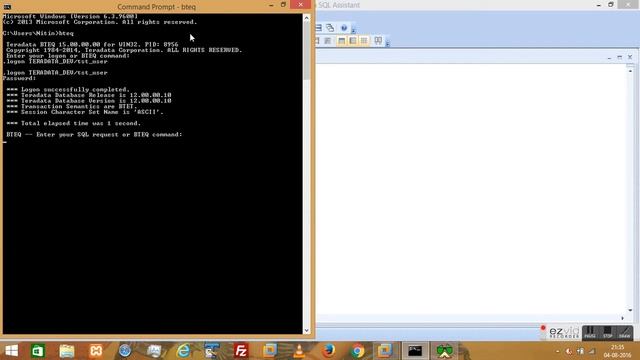Switch to Command Prompt taskbar button
Viewport: 640px width, 360px height.
(x=415, y=351)
